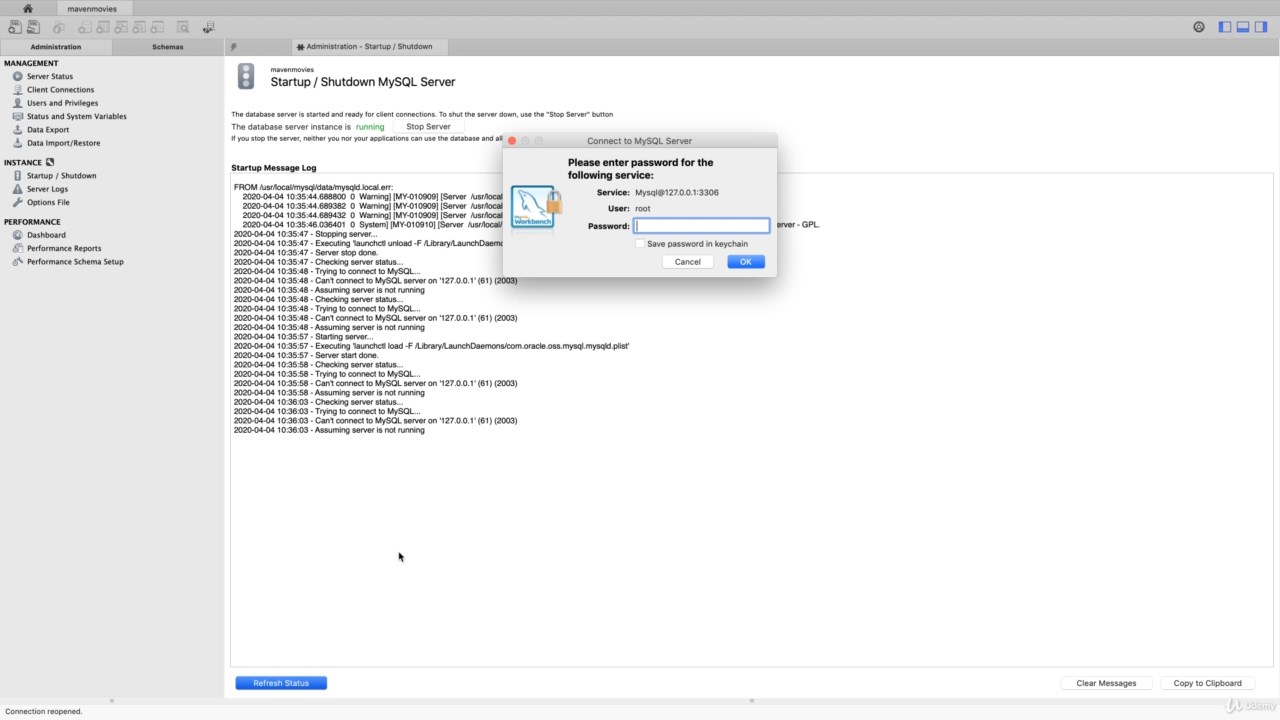Click the Performance Schema Setup icon
The image size is (1280, 720).
coord(17,261)
